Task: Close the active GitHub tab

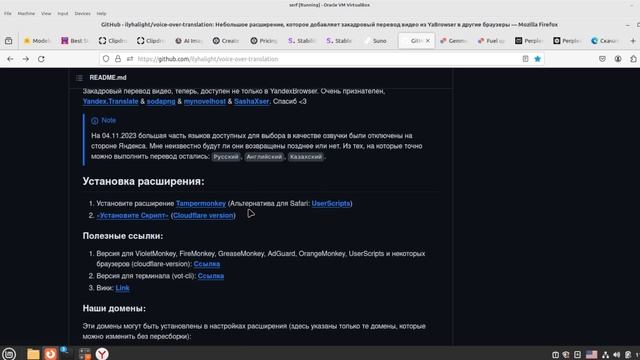Action: pos(428,41)
